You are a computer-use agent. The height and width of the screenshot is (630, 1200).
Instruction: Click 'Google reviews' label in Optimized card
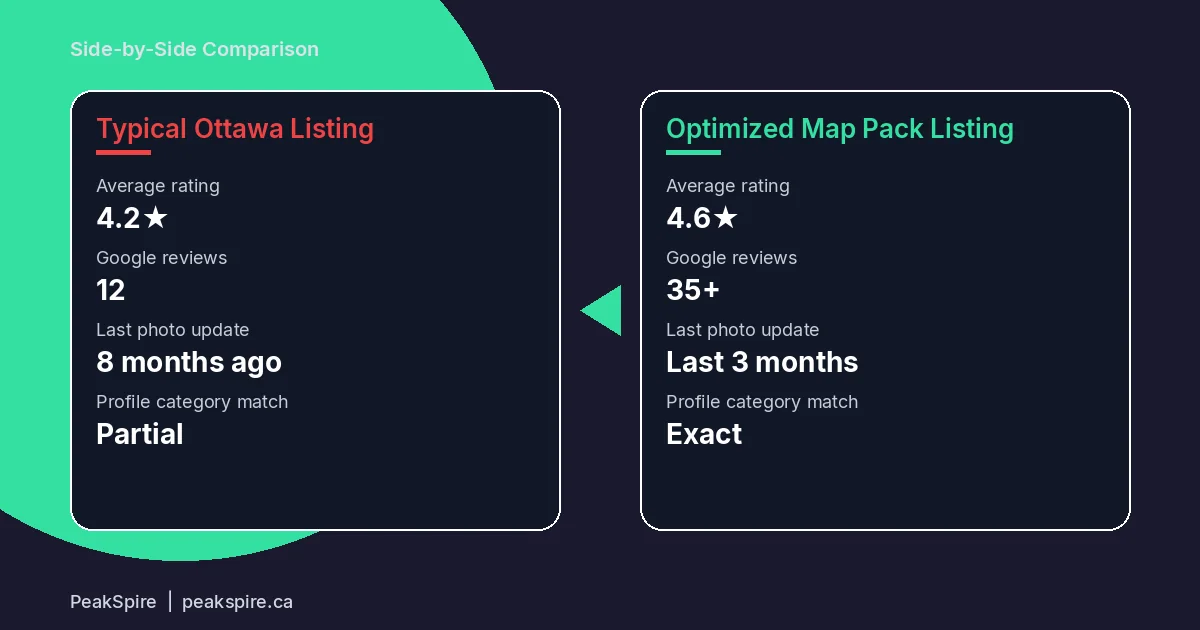(732, 258)
